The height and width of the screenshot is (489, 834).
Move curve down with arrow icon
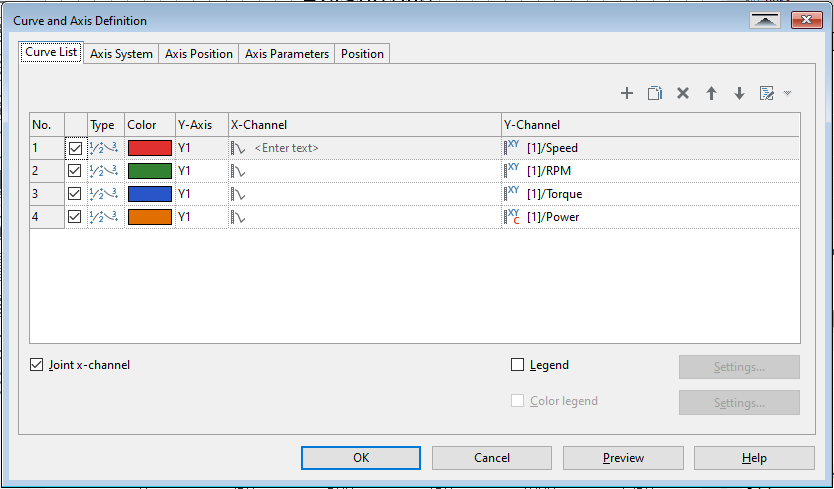739,93
